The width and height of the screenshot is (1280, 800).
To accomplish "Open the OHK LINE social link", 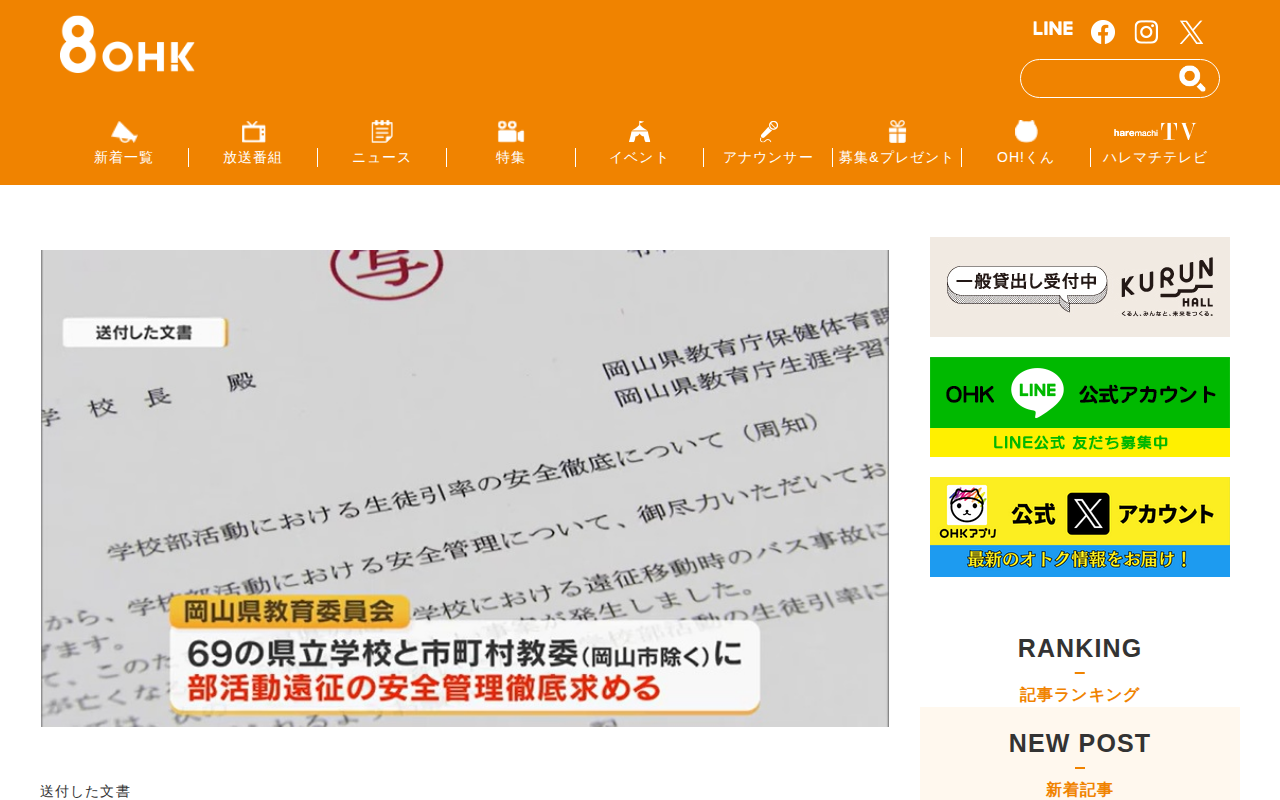I will pos(1053,29).
